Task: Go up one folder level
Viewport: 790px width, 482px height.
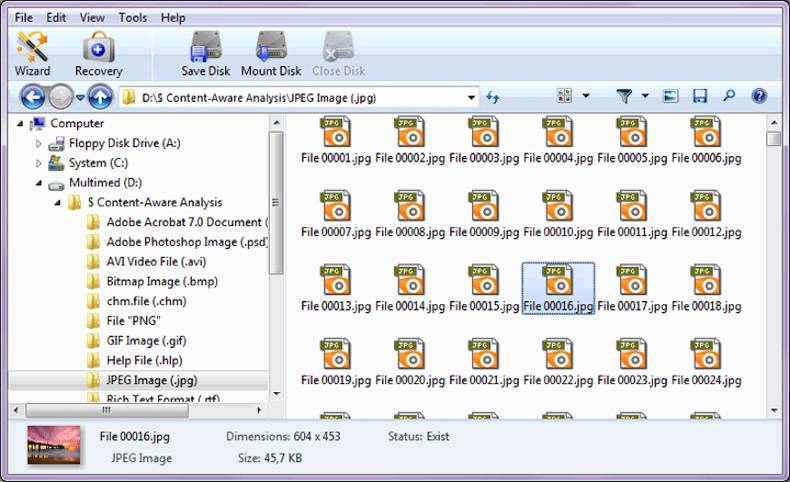Action: pos(98,97)
